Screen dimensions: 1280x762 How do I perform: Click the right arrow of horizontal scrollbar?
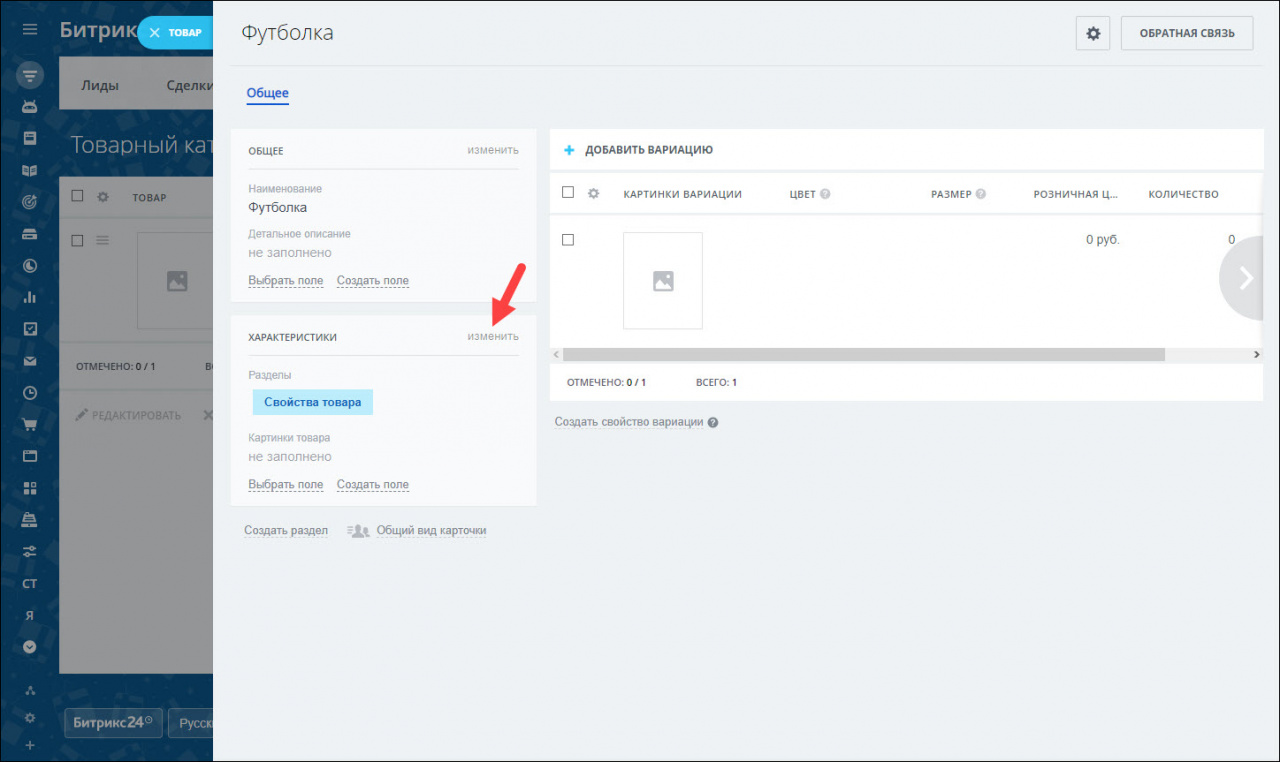(1257, 354)
